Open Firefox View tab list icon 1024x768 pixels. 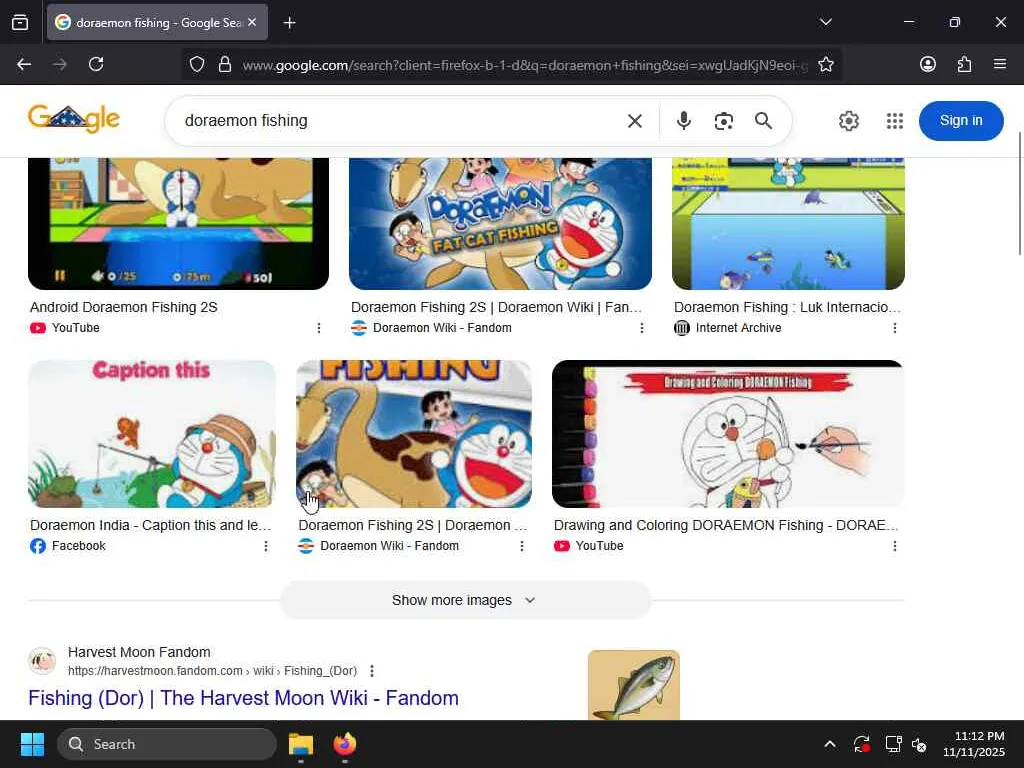coord(20,22)
